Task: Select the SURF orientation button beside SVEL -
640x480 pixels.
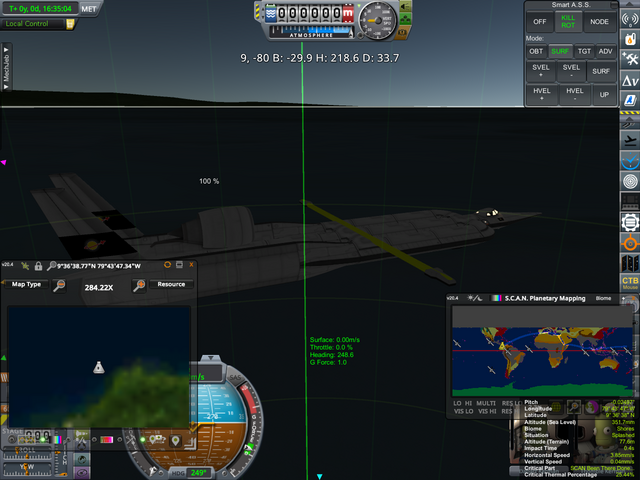Action: coord(601,71)
